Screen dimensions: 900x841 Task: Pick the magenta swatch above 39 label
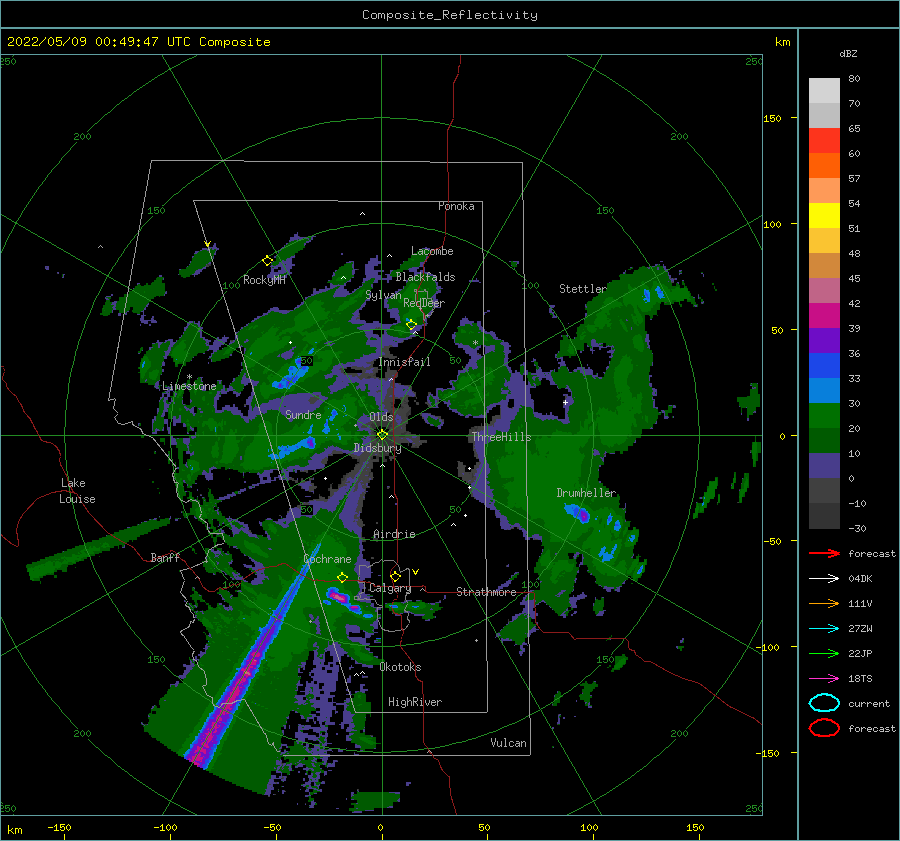pyautogui.click(x=824, y=316)
